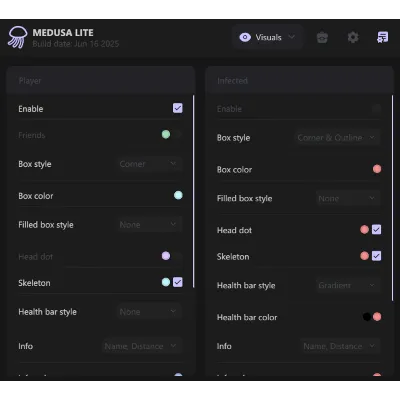Open the configs list icon in header

click(382, 37)
